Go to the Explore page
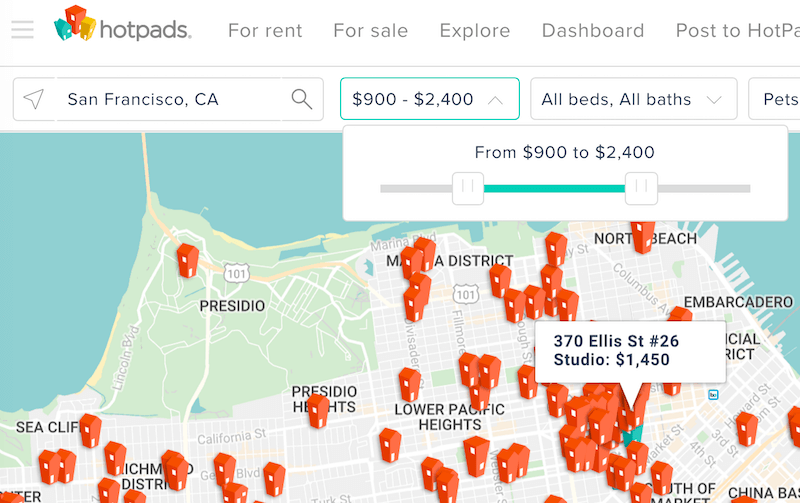Screen dimensions: 800x503 [475, 31]
